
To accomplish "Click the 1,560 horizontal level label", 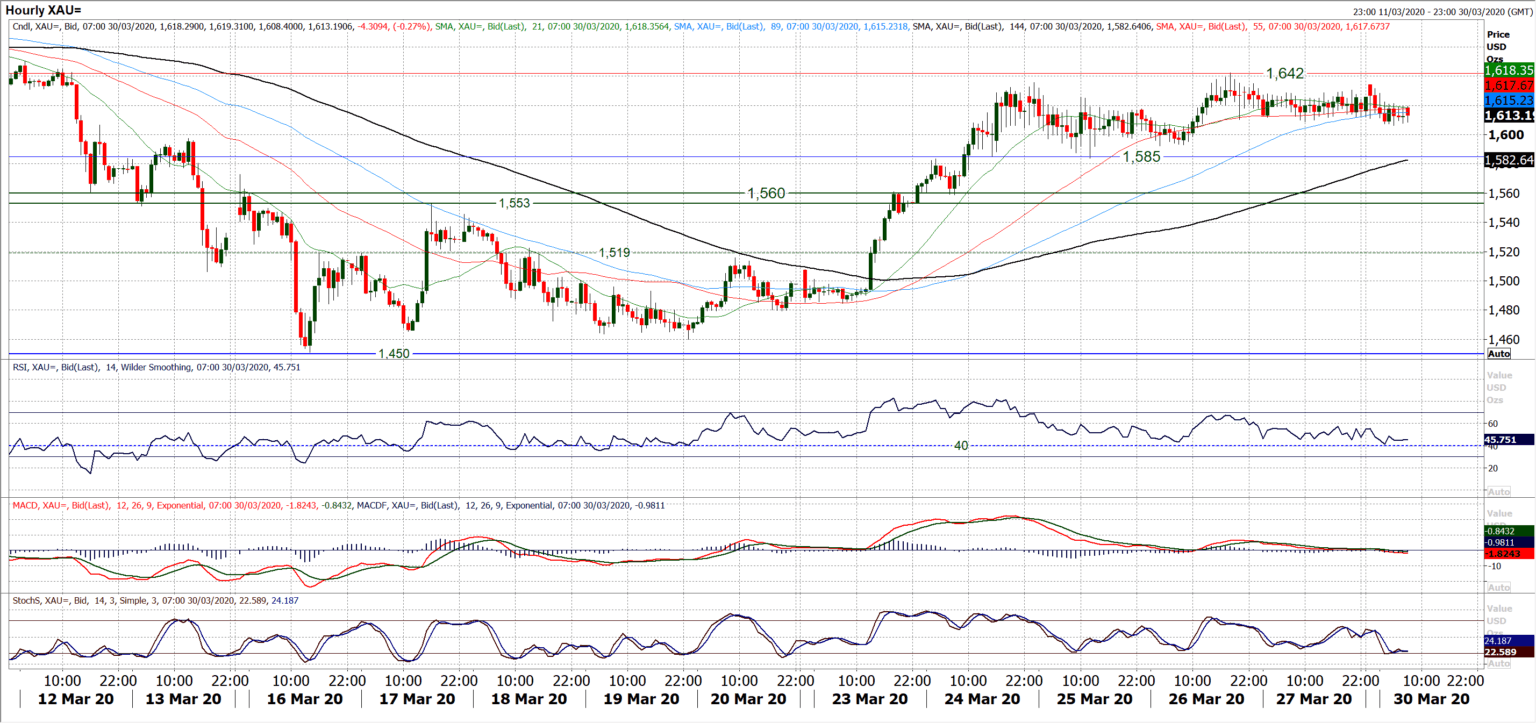I will tap(766, 192).
